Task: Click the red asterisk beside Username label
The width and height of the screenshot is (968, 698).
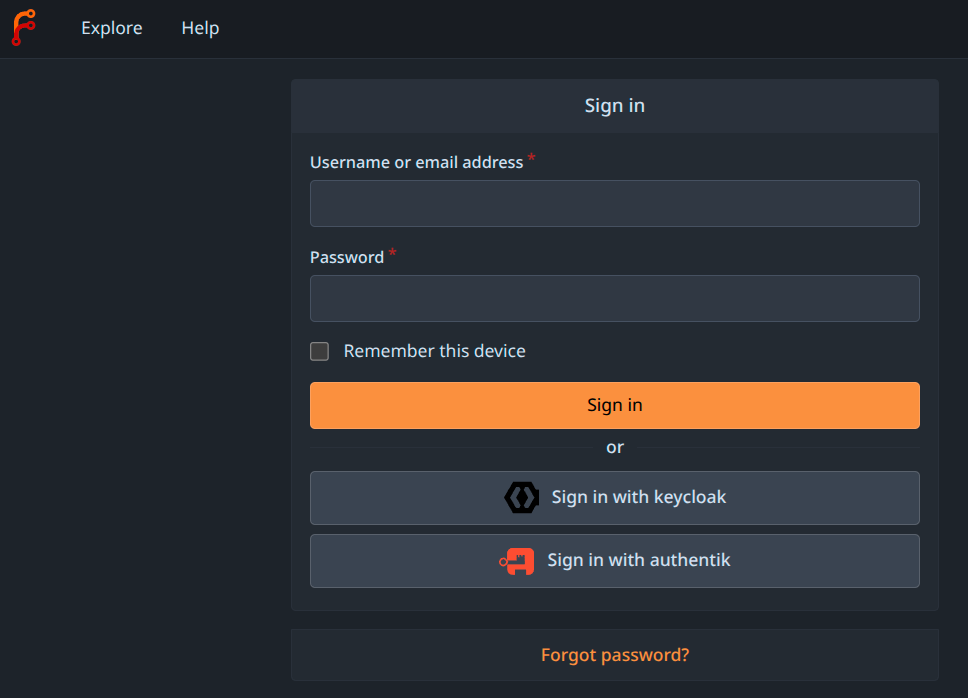Action: point(532,158)
